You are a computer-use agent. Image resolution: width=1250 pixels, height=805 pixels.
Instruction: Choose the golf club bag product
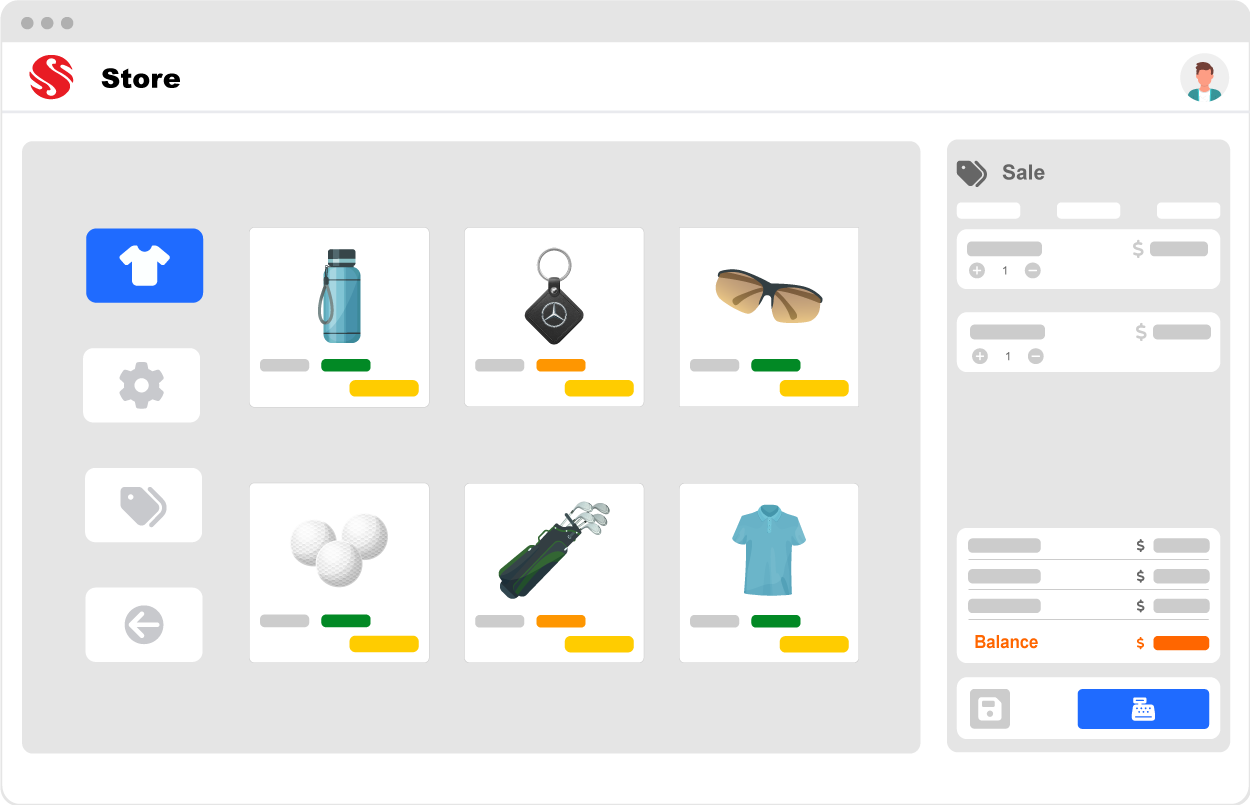coord(554,573)
